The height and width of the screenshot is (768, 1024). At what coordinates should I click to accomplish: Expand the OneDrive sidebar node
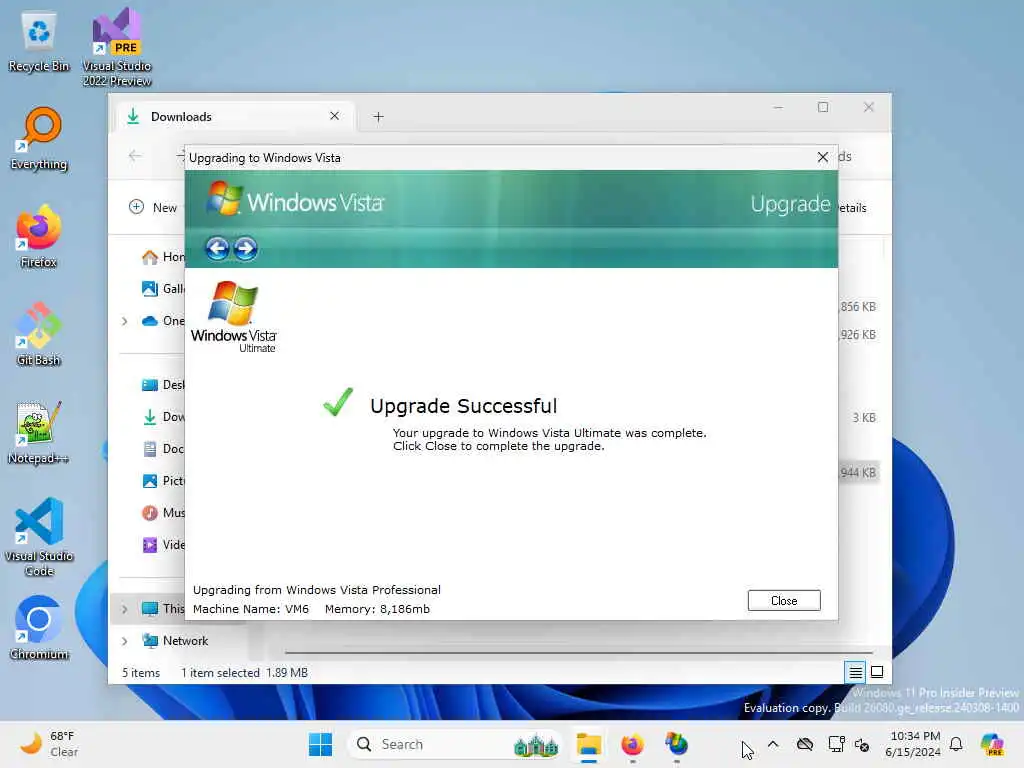(x=125, y=321)
